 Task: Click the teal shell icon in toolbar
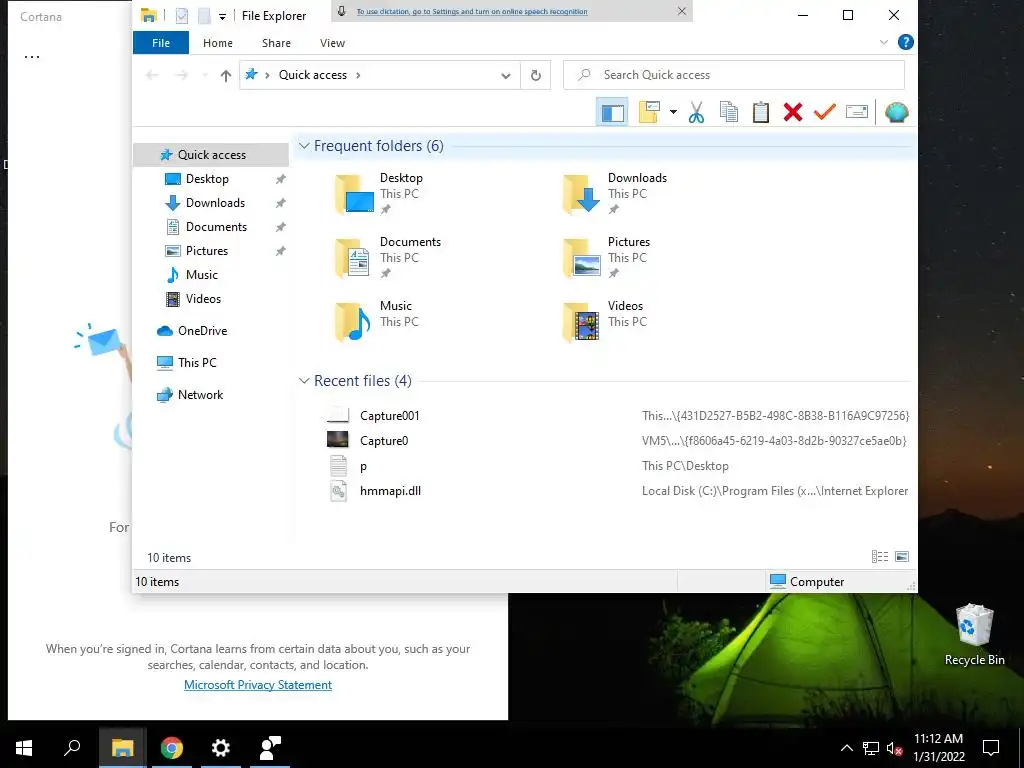pos(897,112)
